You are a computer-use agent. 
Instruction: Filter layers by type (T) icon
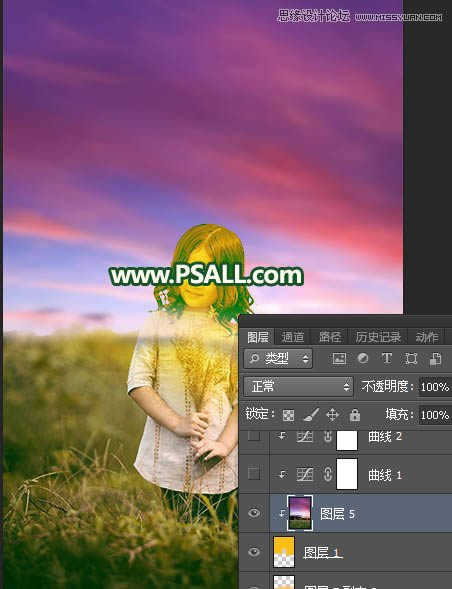coord(387,358)
